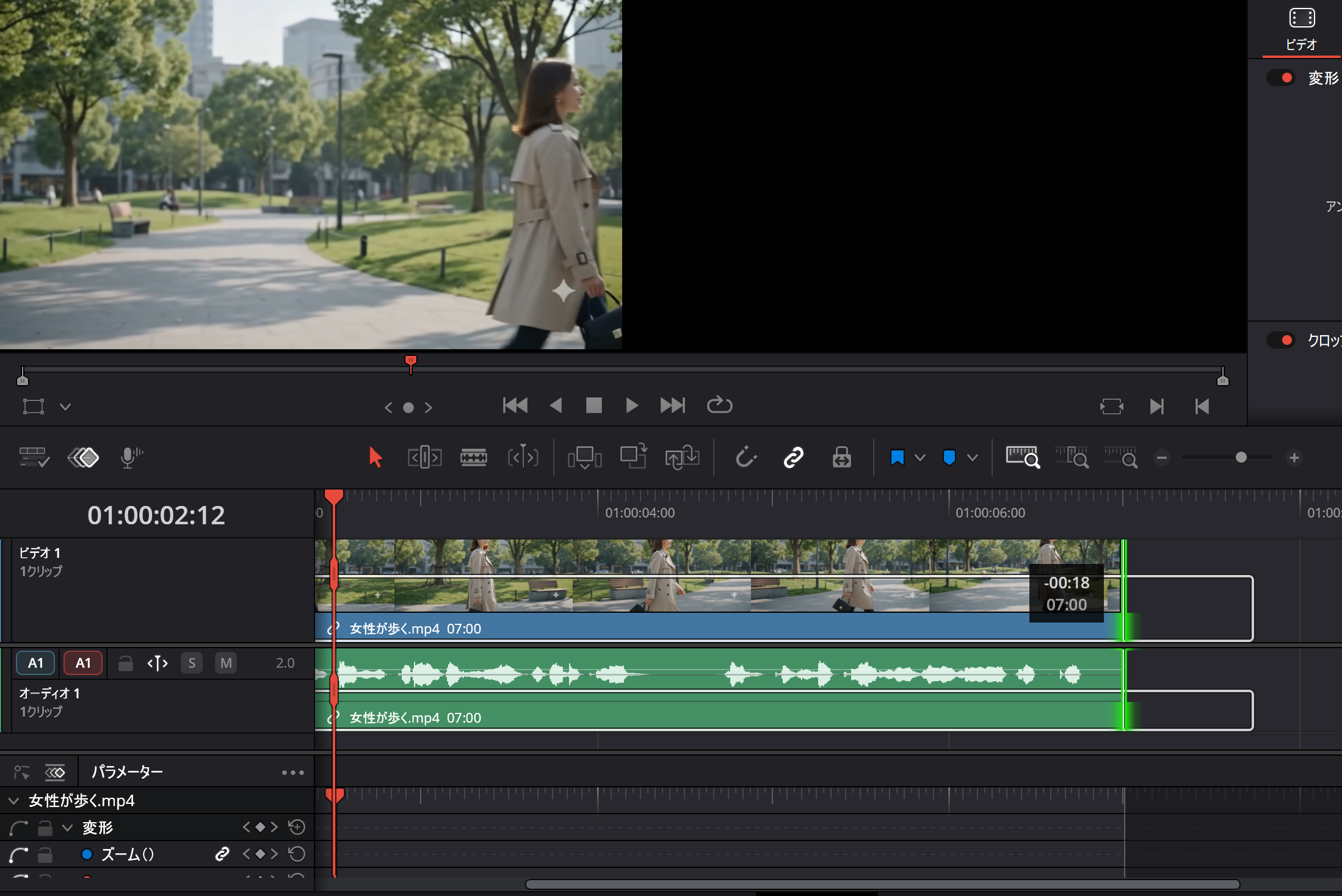This screenshot has height=896, width=1342.
Task: Jump to first frame in viewer
Action: 515,405
